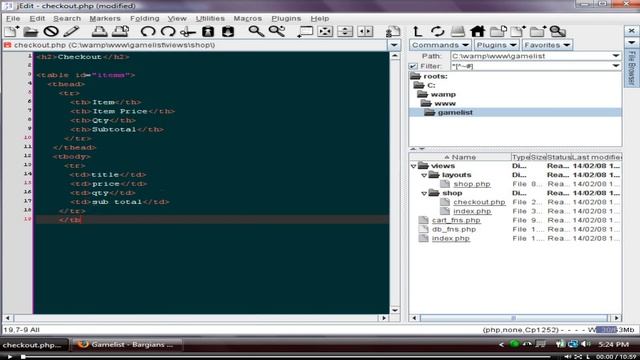Screen dimensions: 640x360
Task: Click the Find Next magnifier icon
Action: [277, 31]
